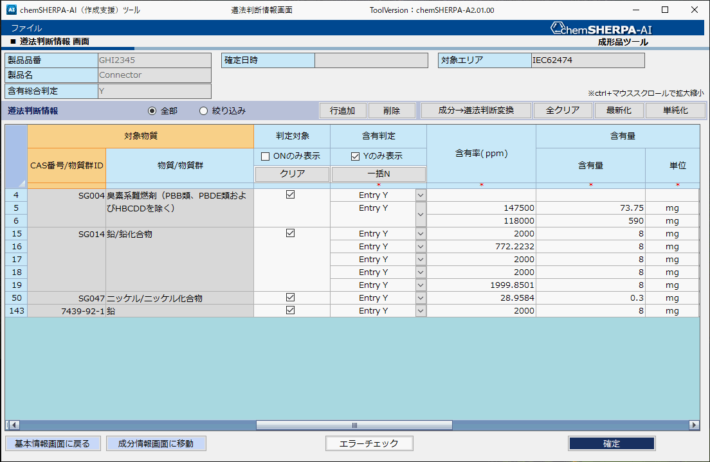The width and height of the screenshot is (710, 462).
Task: Click the 含有率 cell showing 147500
Action: (481, 208)
